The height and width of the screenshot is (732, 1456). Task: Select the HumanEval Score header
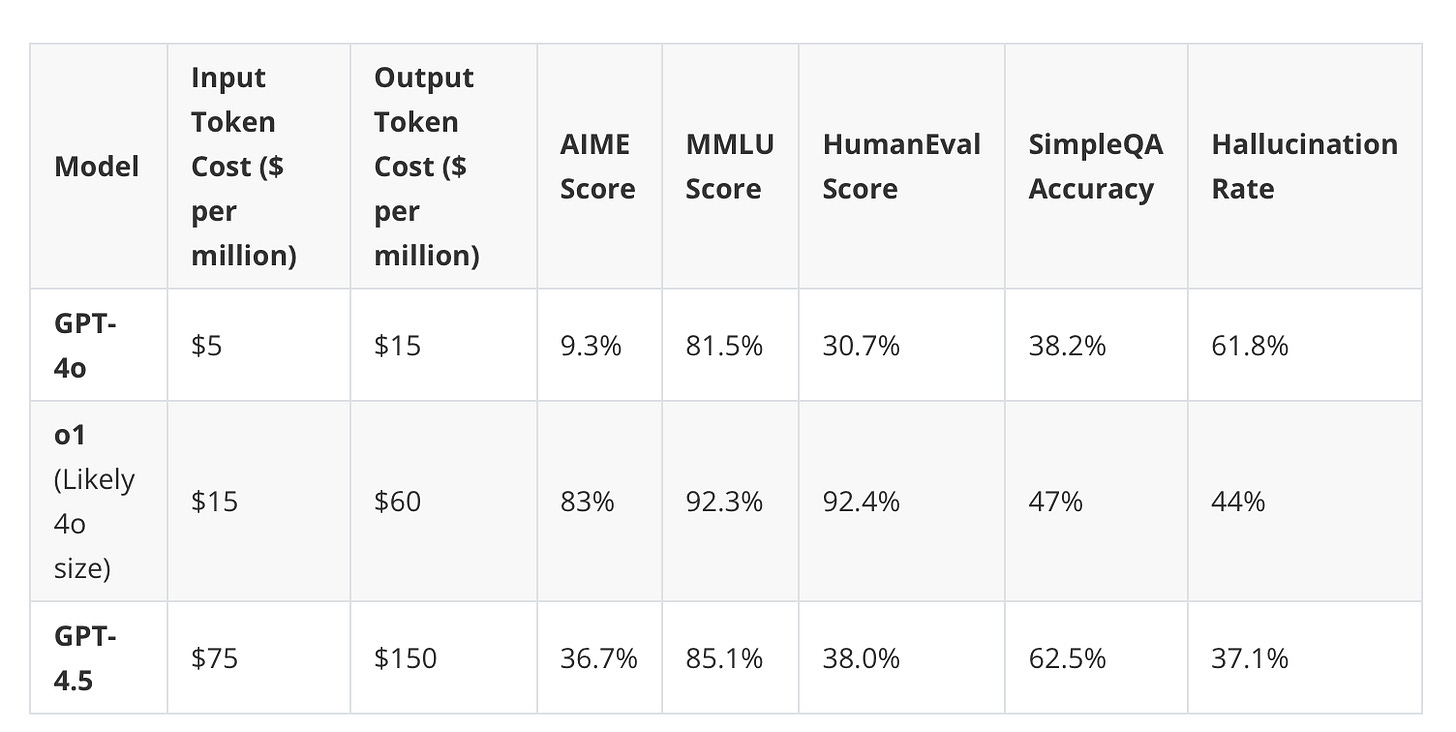pyautogui.click(x=902, y=166)
